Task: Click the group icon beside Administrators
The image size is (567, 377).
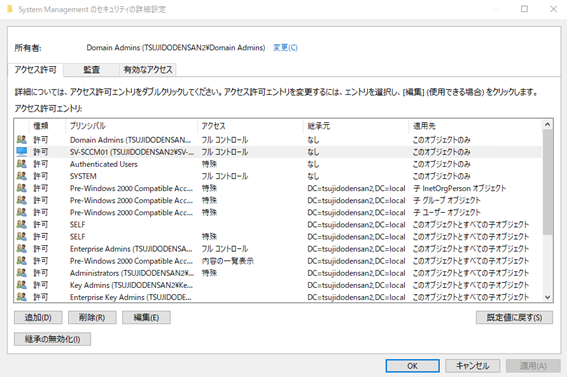Action: point(22,273)
